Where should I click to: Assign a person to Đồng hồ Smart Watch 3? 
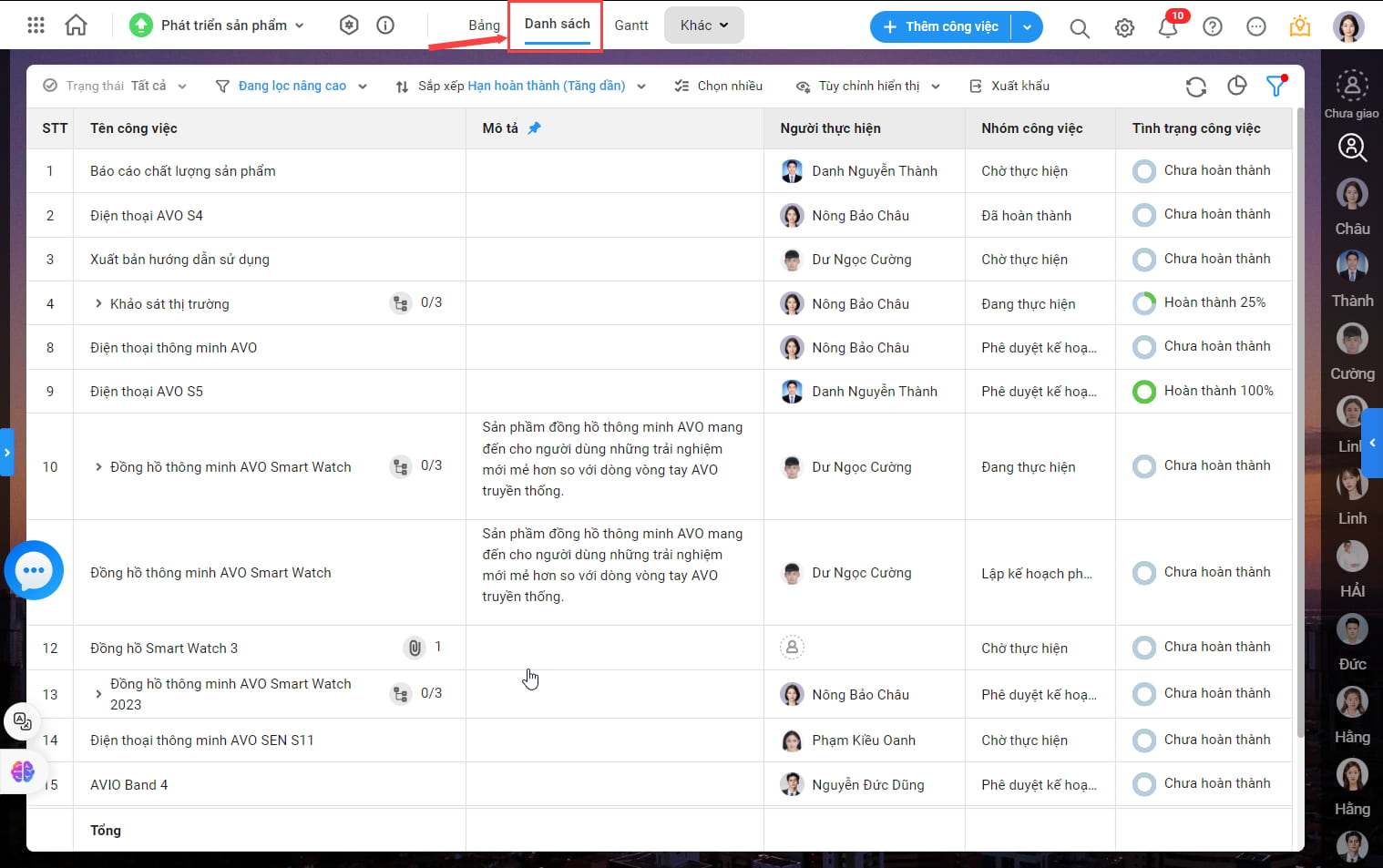pyautogui.click(x=792, y=648)
